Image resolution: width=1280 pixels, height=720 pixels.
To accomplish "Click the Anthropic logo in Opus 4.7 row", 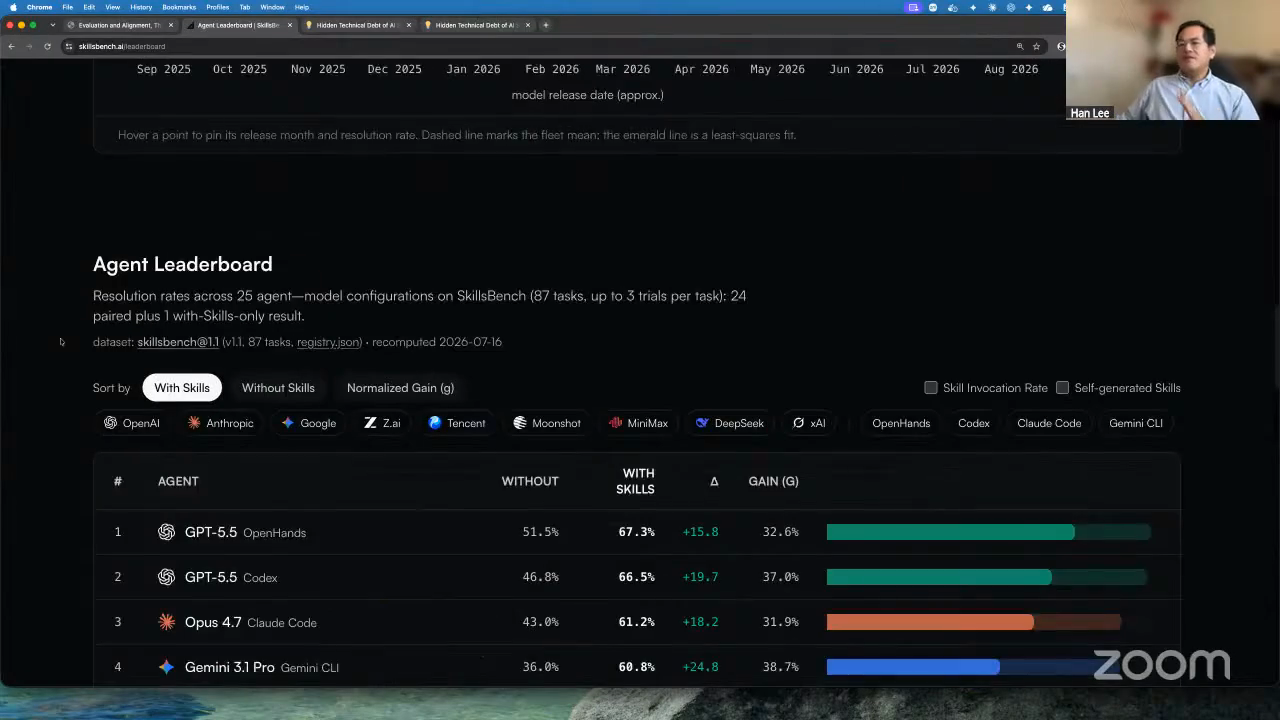I will click(x=166, y=622).
